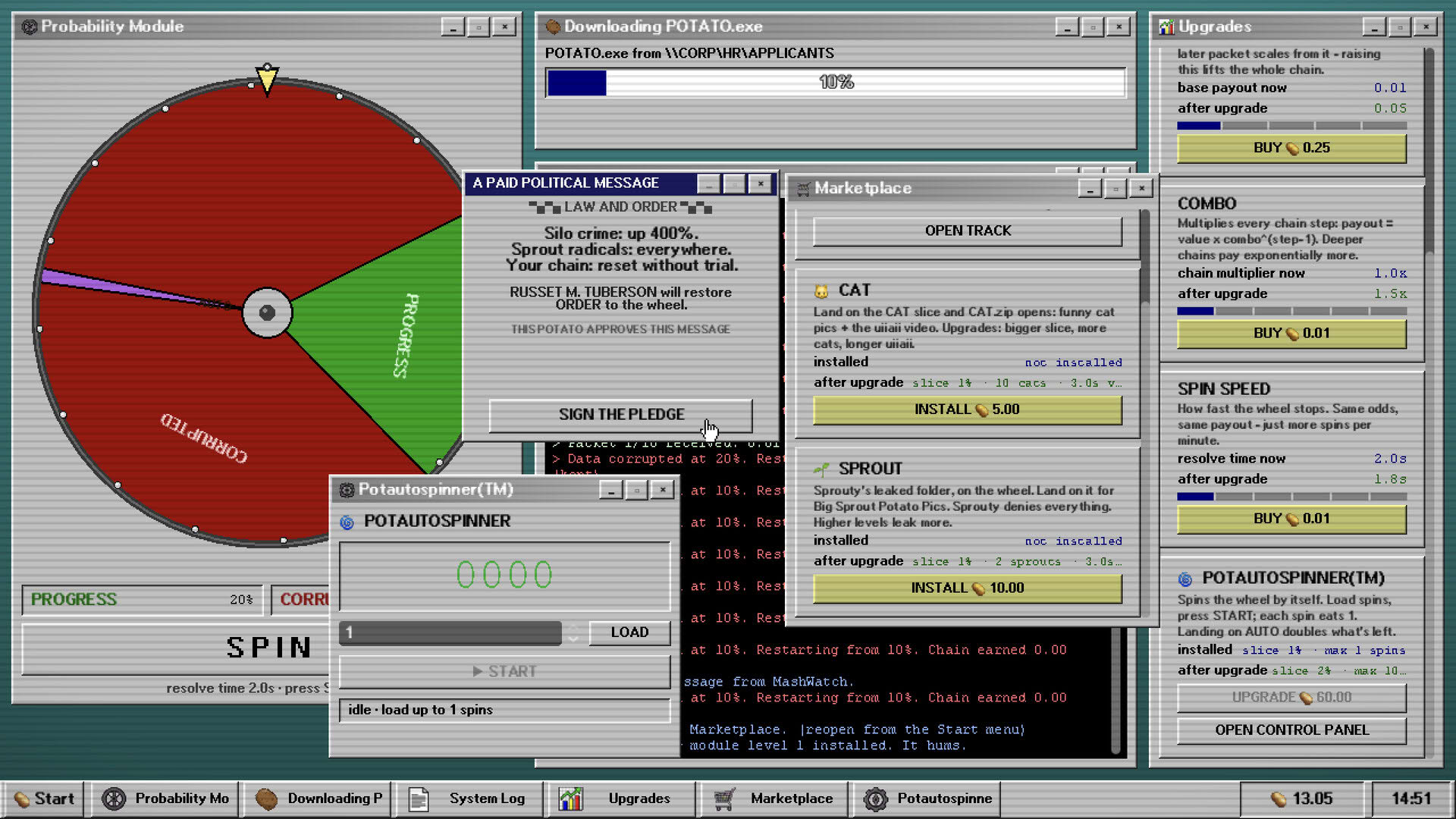
Task: Click the Marketplace cart title icon
Action: coord(803,188)
